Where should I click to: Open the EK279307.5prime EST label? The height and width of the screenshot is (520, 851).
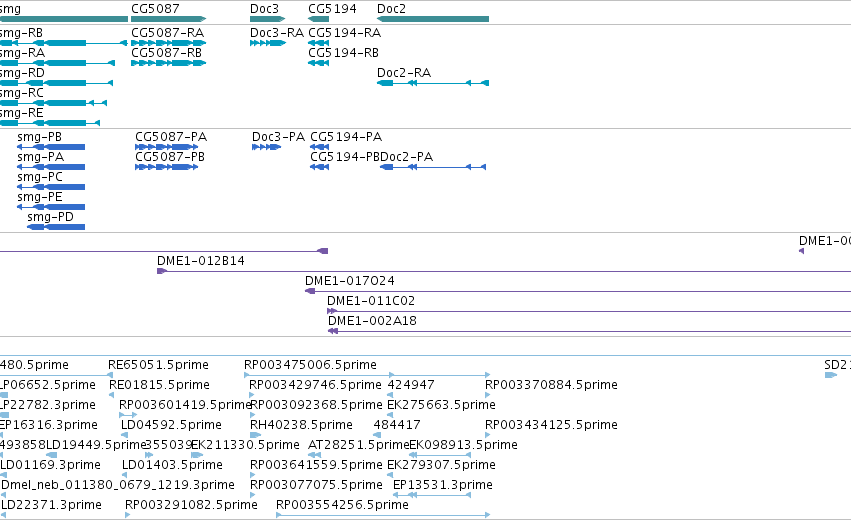click(x=441, y=465)
